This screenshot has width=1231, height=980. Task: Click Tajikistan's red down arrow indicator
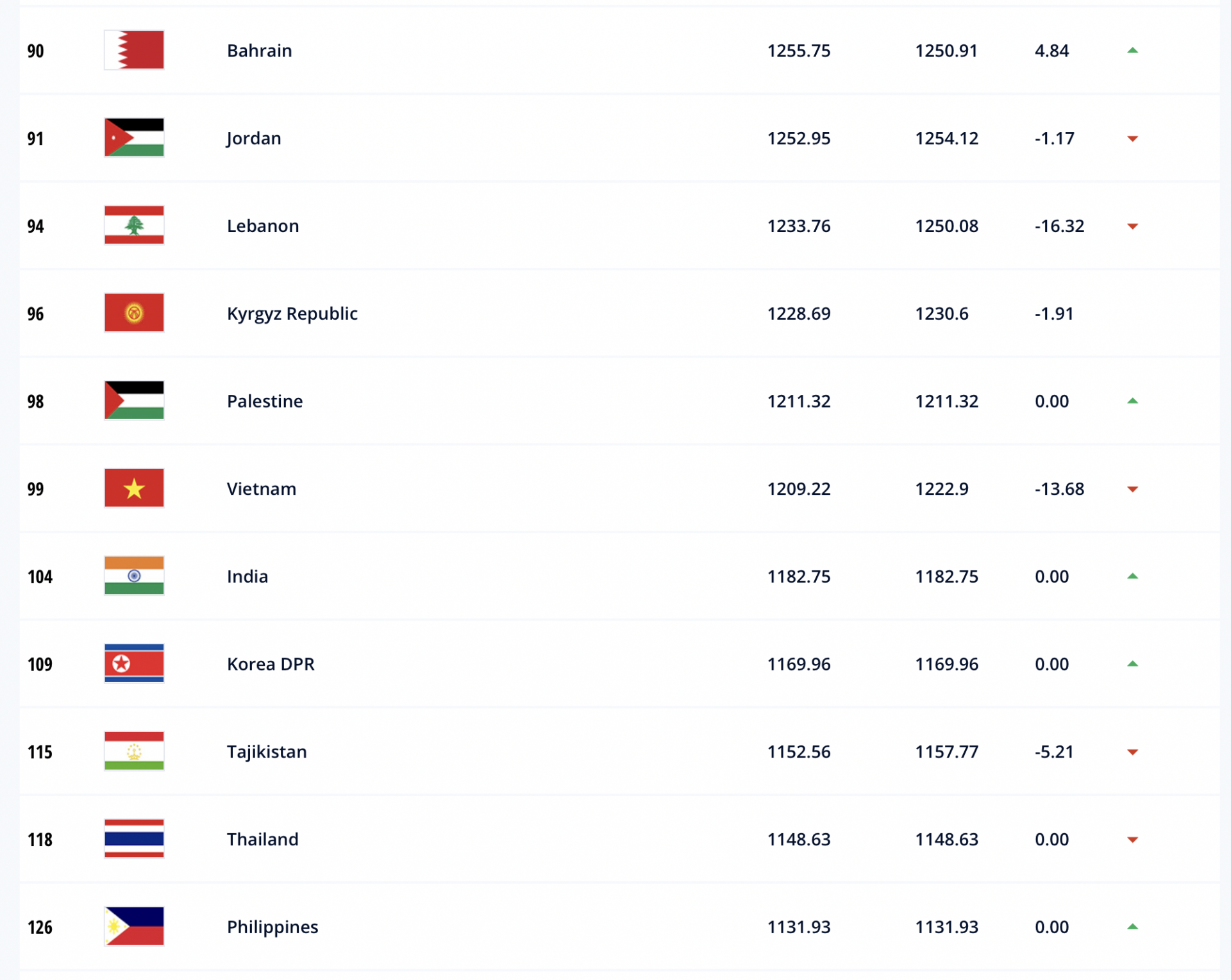tap(1132, 752)
